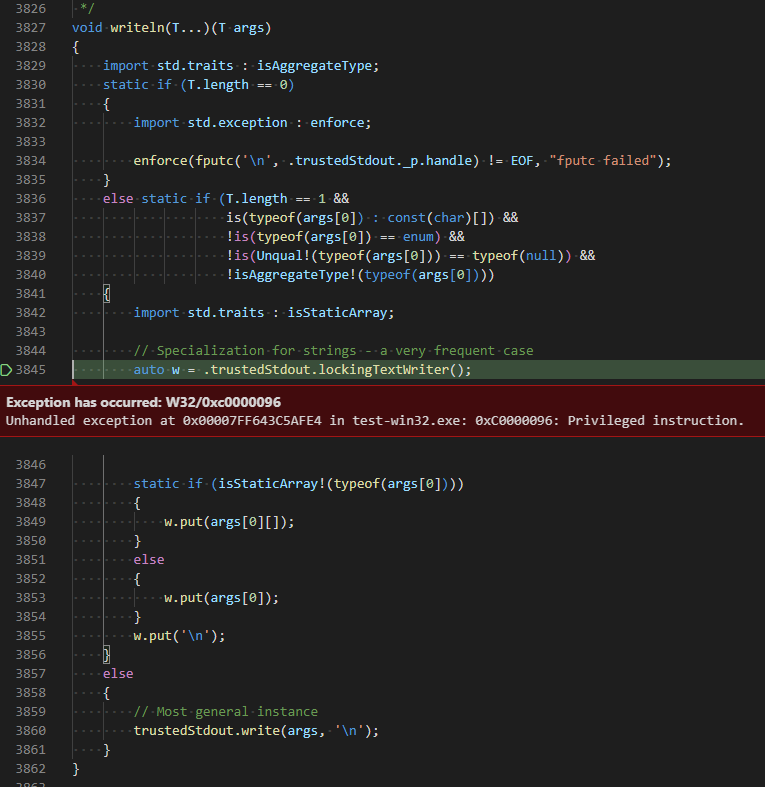Click 'w.put(args[0]);' on line 3853
765x787 pixels.
(x=221, y=598)
